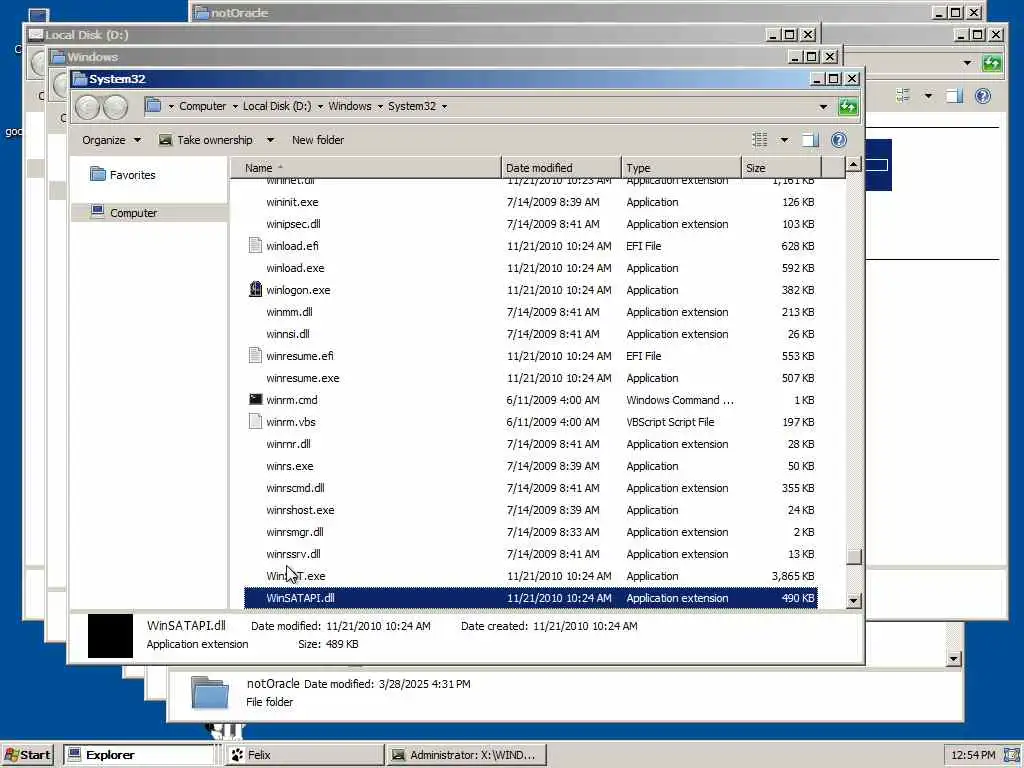Click the Change your view icon
1024x768 pixels.
[760, 140]
